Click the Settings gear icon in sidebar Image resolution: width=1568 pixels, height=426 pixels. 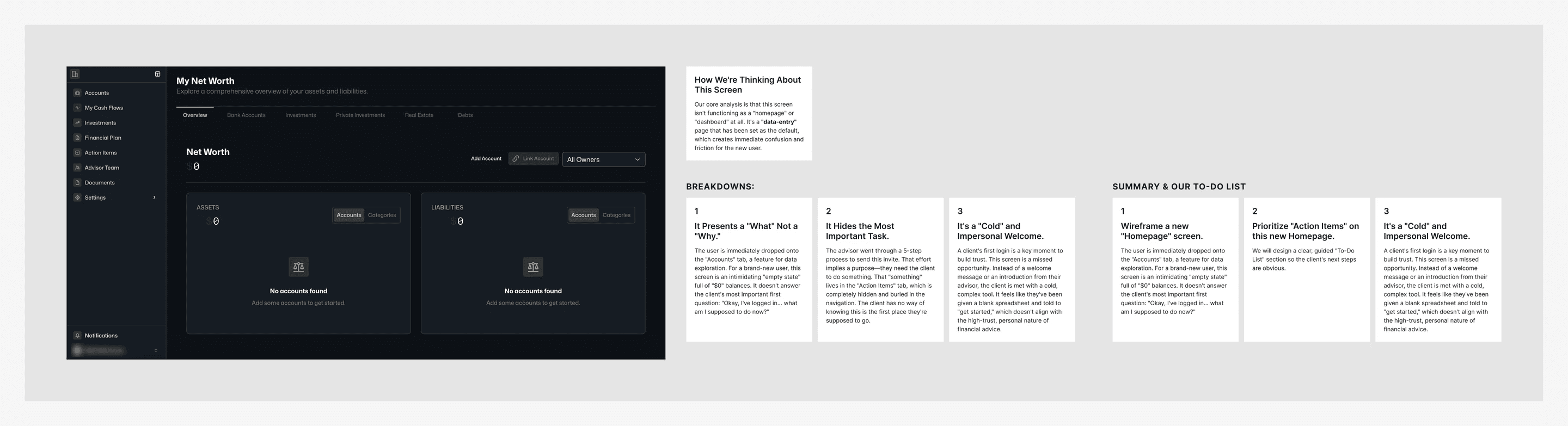[x=77, y=198]
